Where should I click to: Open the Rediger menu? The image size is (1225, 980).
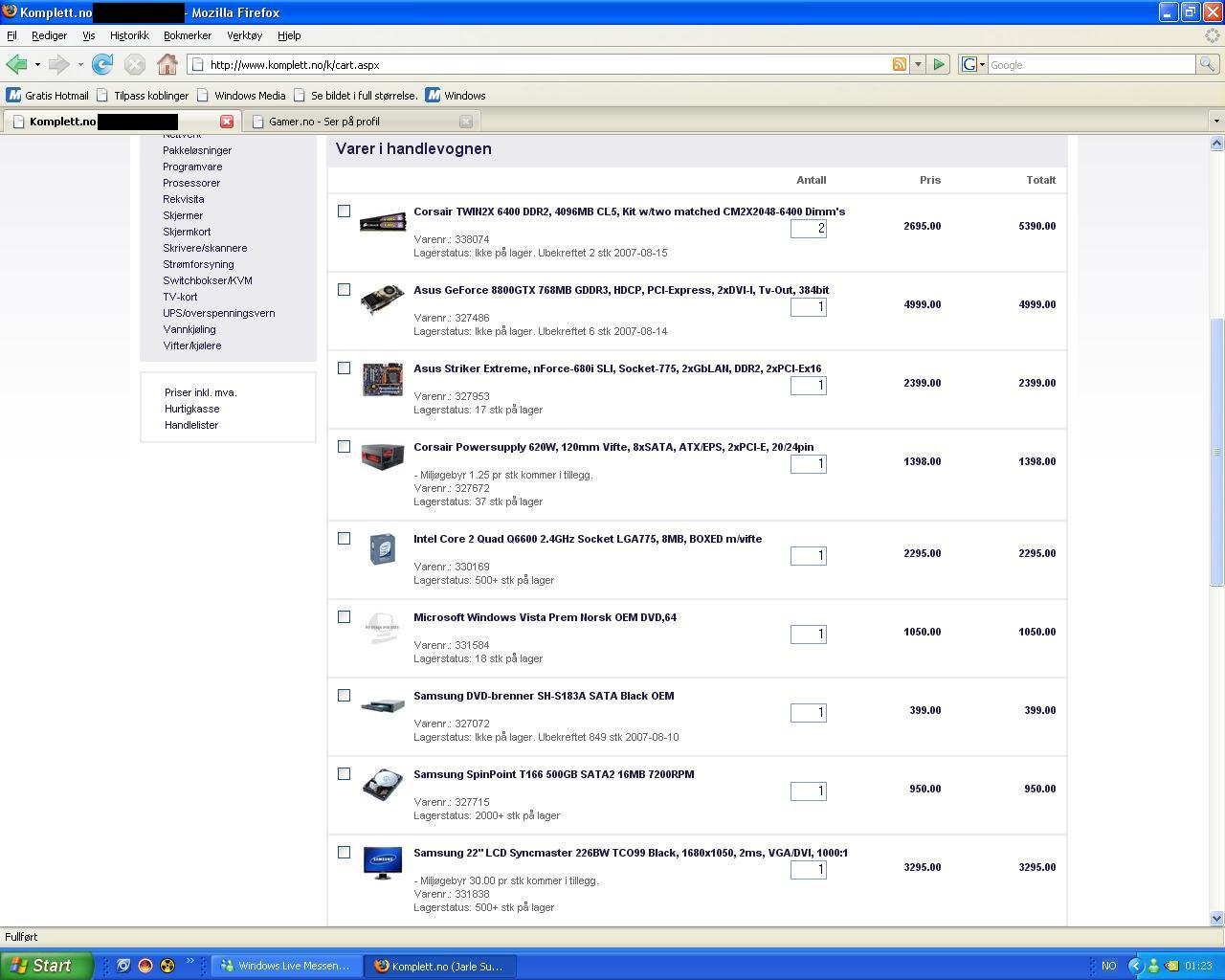tap(49, 35)
